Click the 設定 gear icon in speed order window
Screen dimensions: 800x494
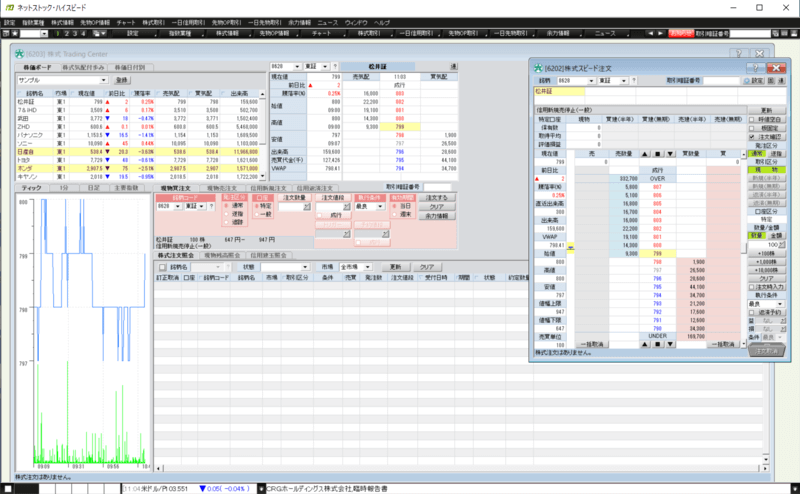tap(753, 81)
